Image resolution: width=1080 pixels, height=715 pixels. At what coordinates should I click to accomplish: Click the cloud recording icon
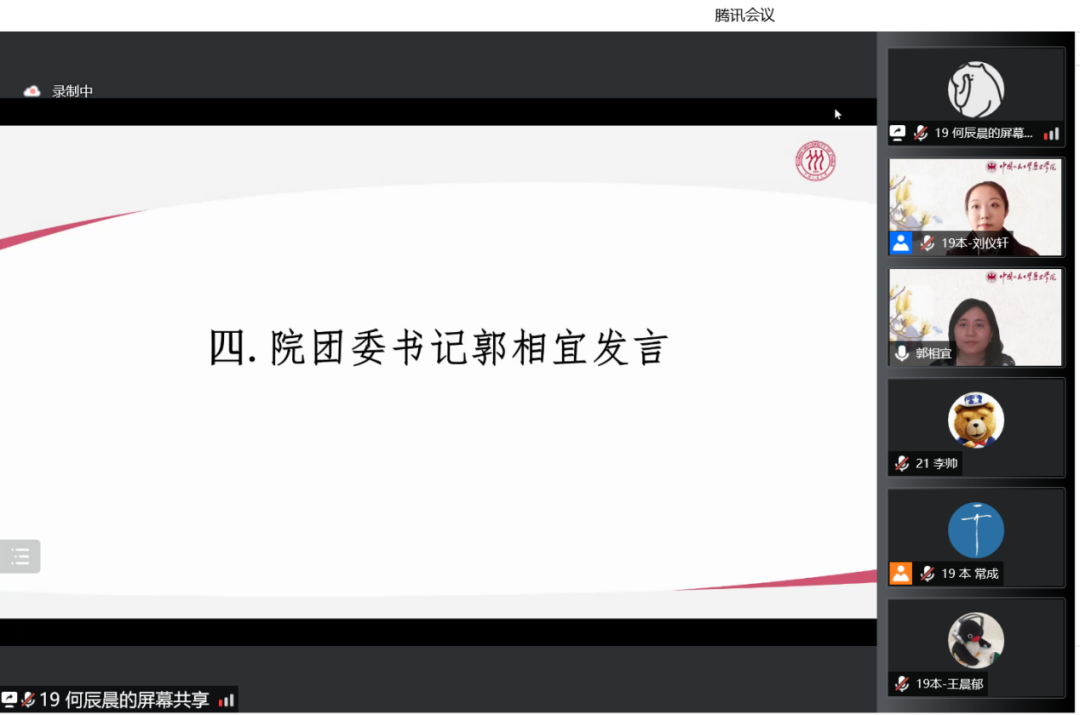[32, 91]
